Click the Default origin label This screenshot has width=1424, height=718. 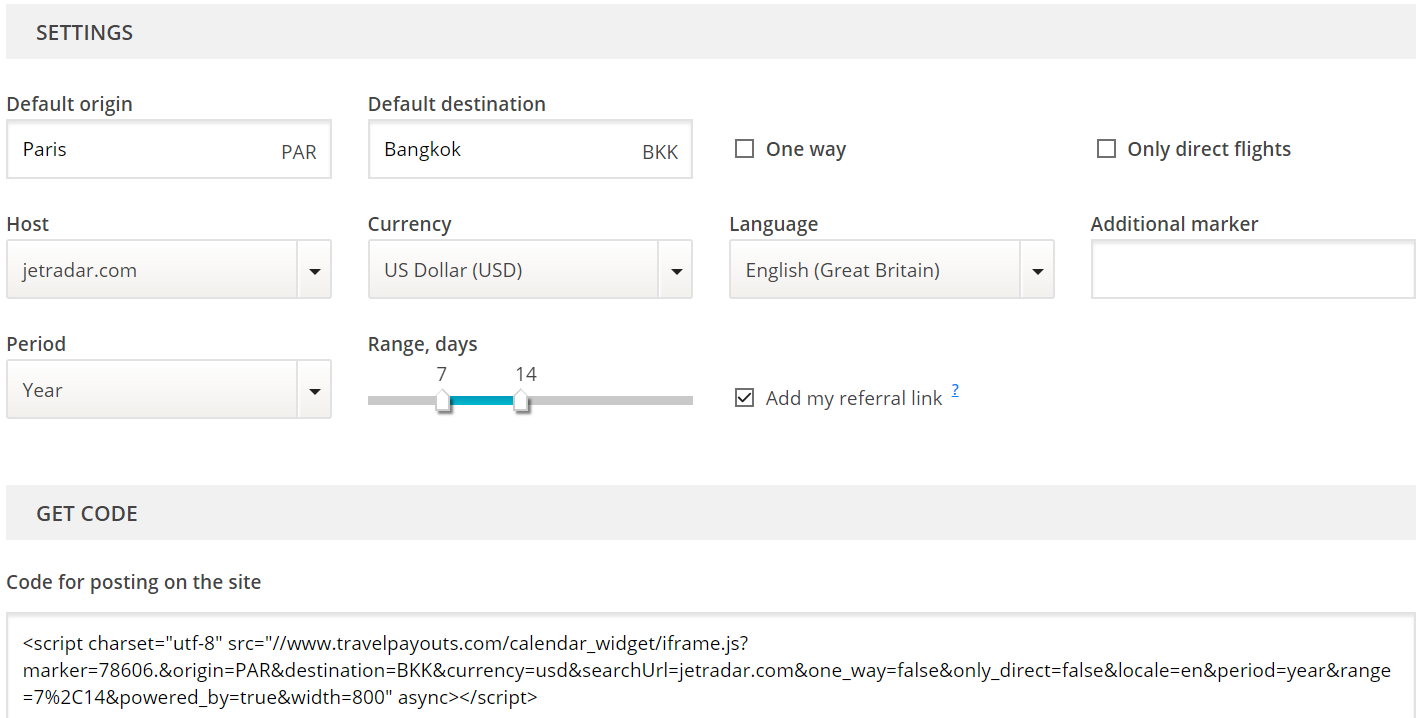(x=70, y=104)
